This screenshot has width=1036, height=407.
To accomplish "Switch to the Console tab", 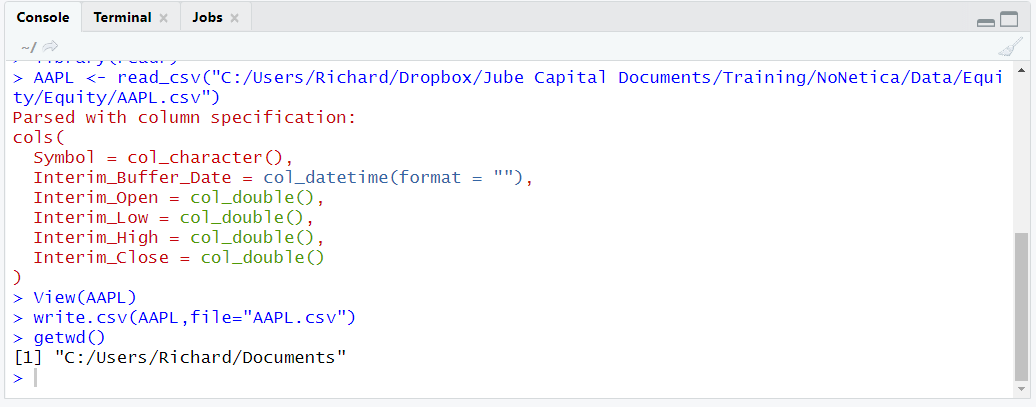I will coord(43,17).
